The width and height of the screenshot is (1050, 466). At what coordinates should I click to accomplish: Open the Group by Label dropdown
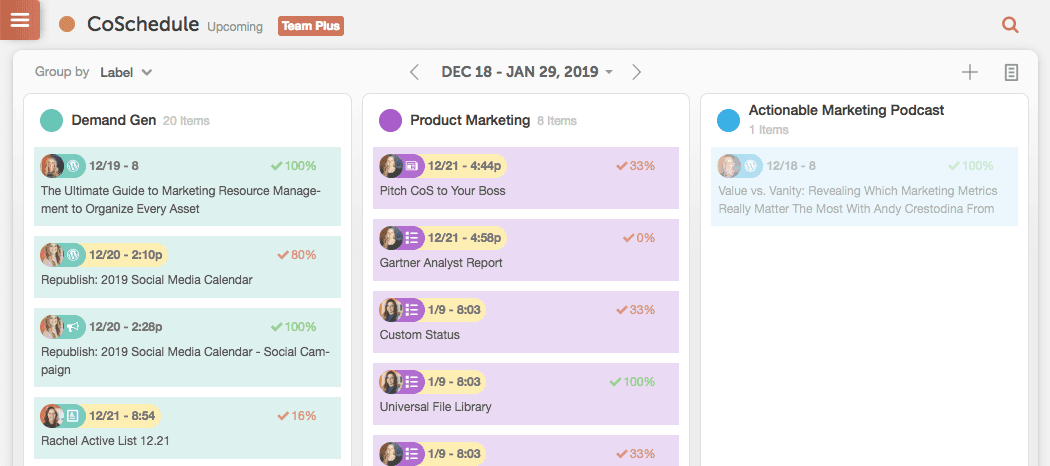[126, 72]
